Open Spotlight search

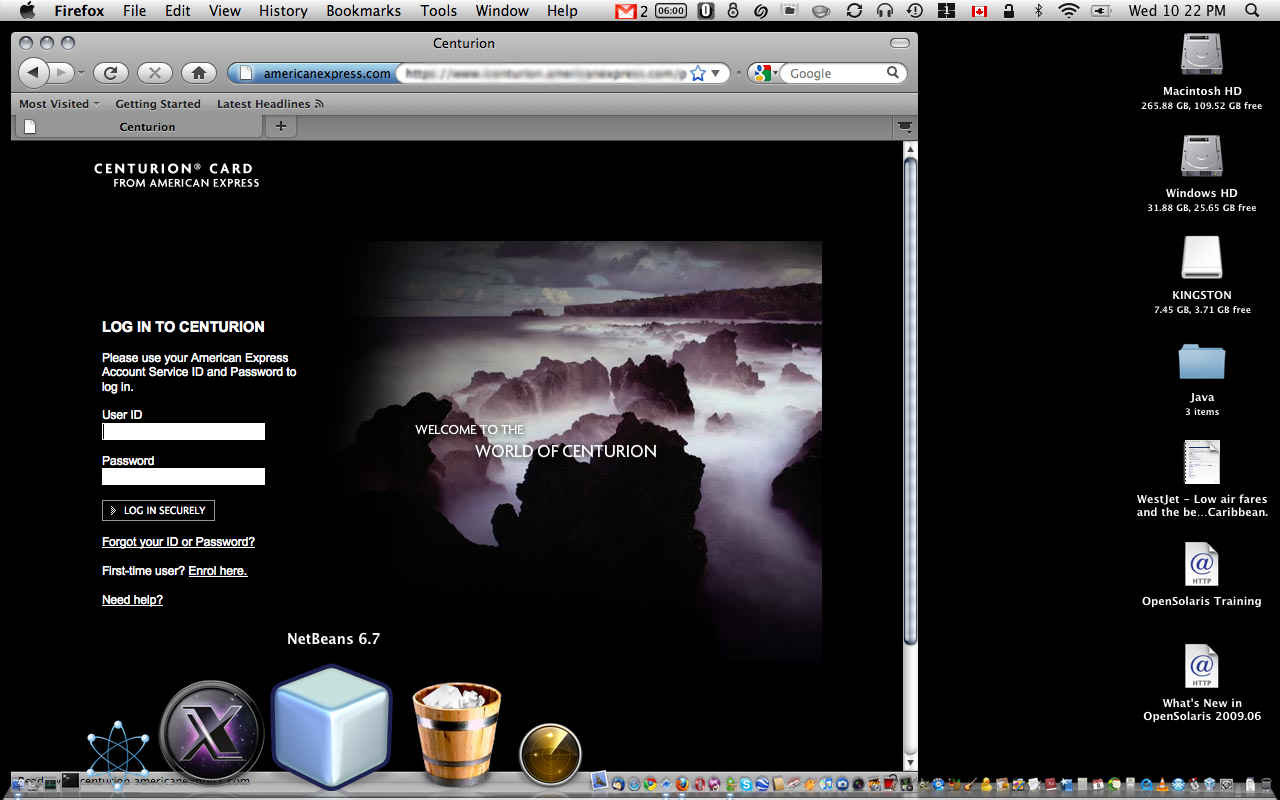pos(1251,11)
